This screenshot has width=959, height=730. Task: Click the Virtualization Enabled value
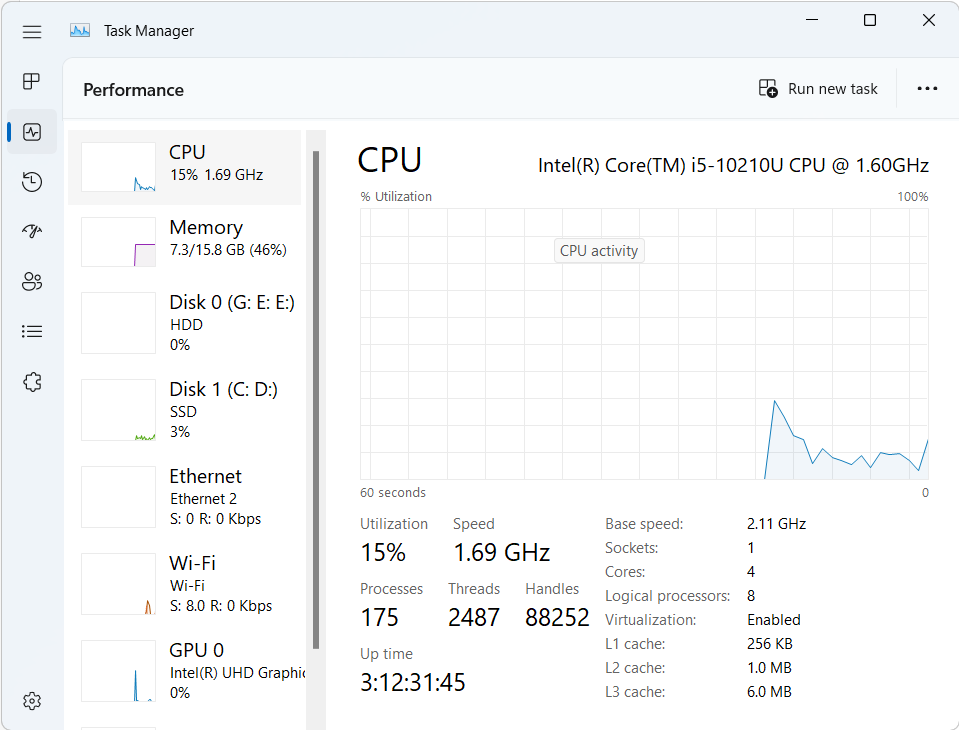(774, 620)
